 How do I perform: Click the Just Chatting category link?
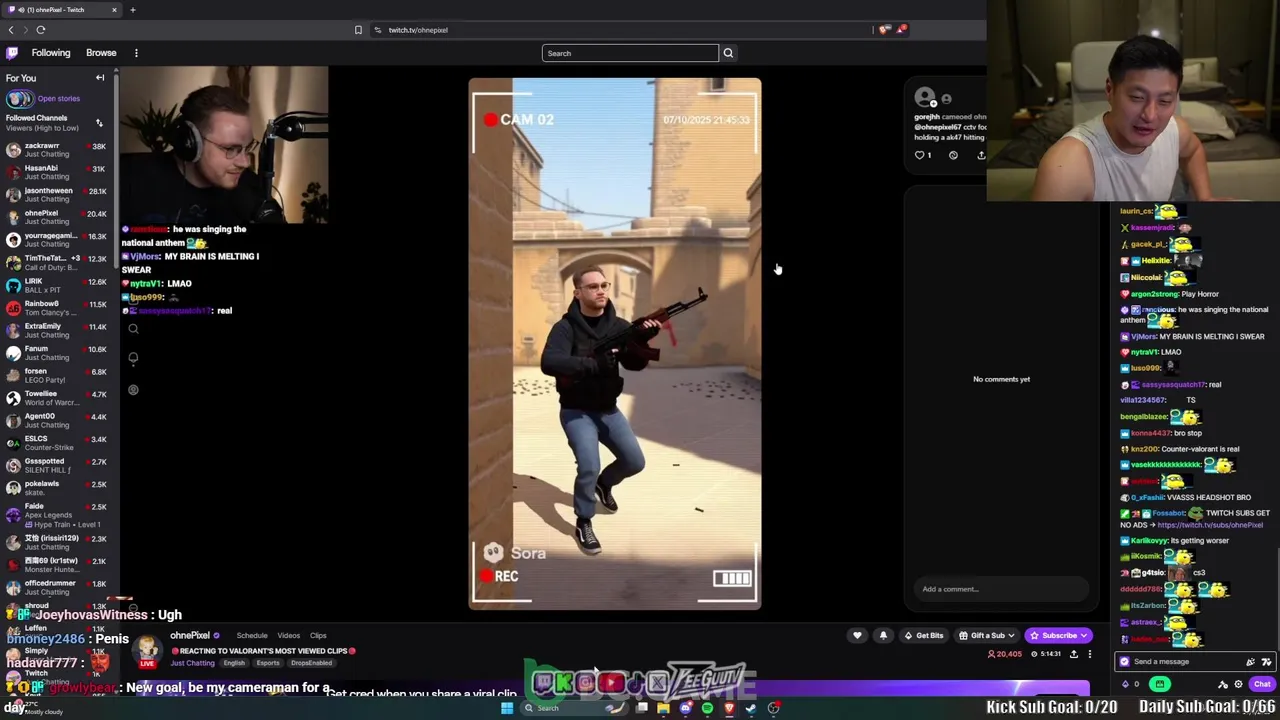192,663
